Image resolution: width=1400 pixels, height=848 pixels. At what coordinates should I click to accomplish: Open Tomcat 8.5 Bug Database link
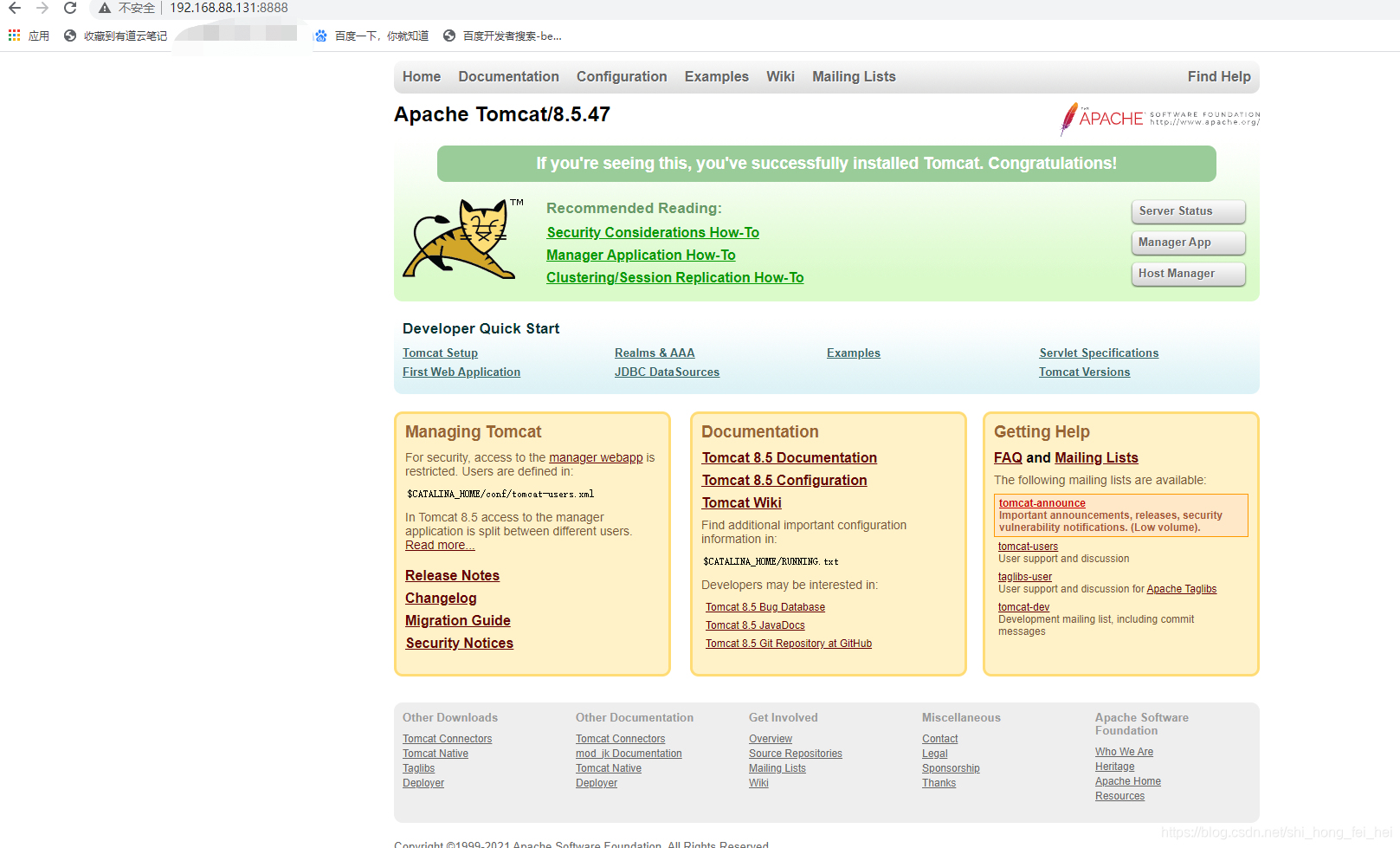765,607
